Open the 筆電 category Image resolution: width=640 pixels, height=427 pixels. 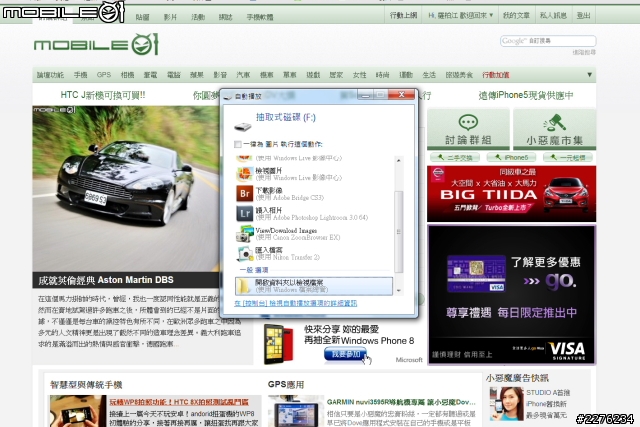pyautogui.click(x=150, y=75)
